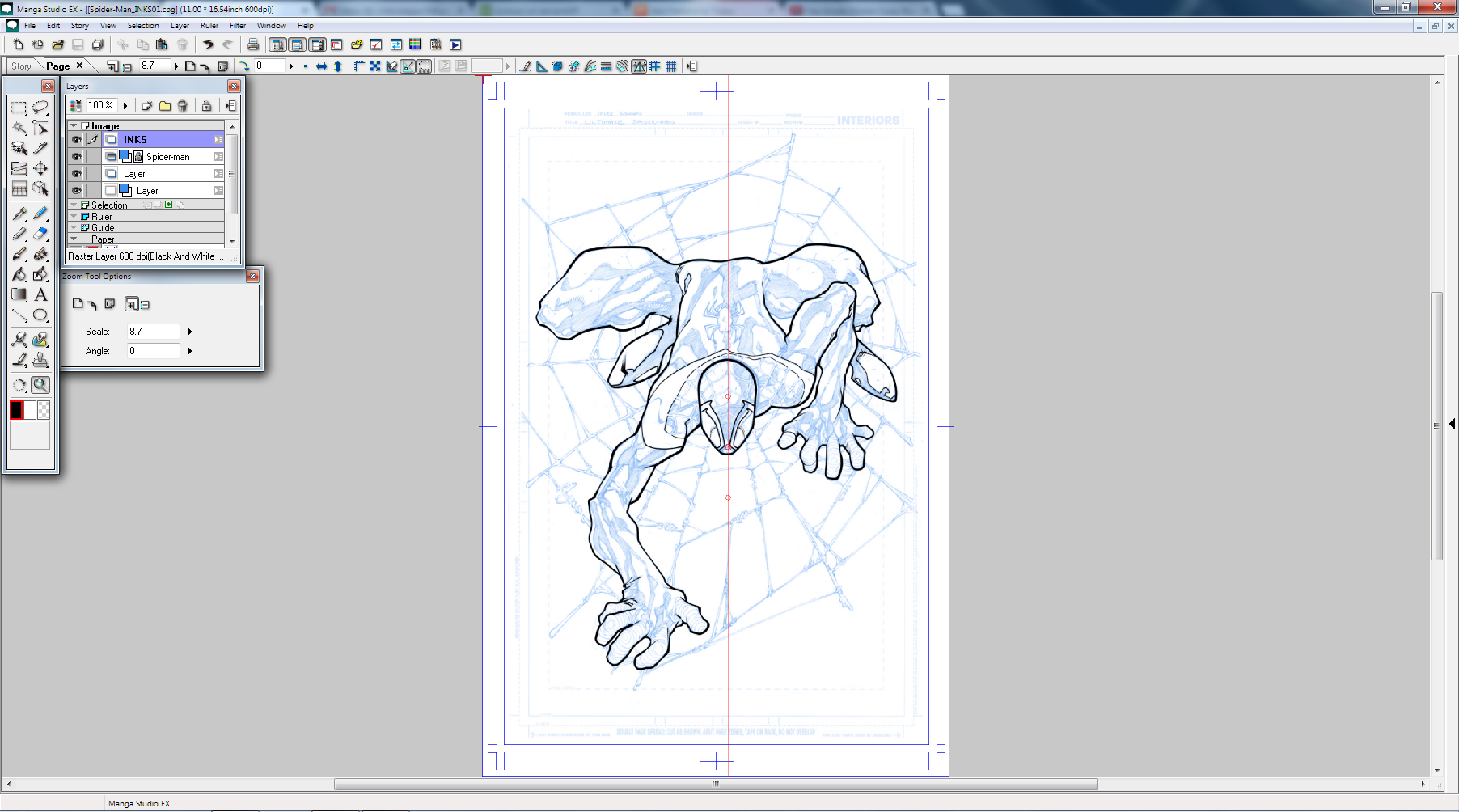Viewport: 1459px width, 812px height.
Task: Hide the Spider-man layer
Action: click(76, 157)
